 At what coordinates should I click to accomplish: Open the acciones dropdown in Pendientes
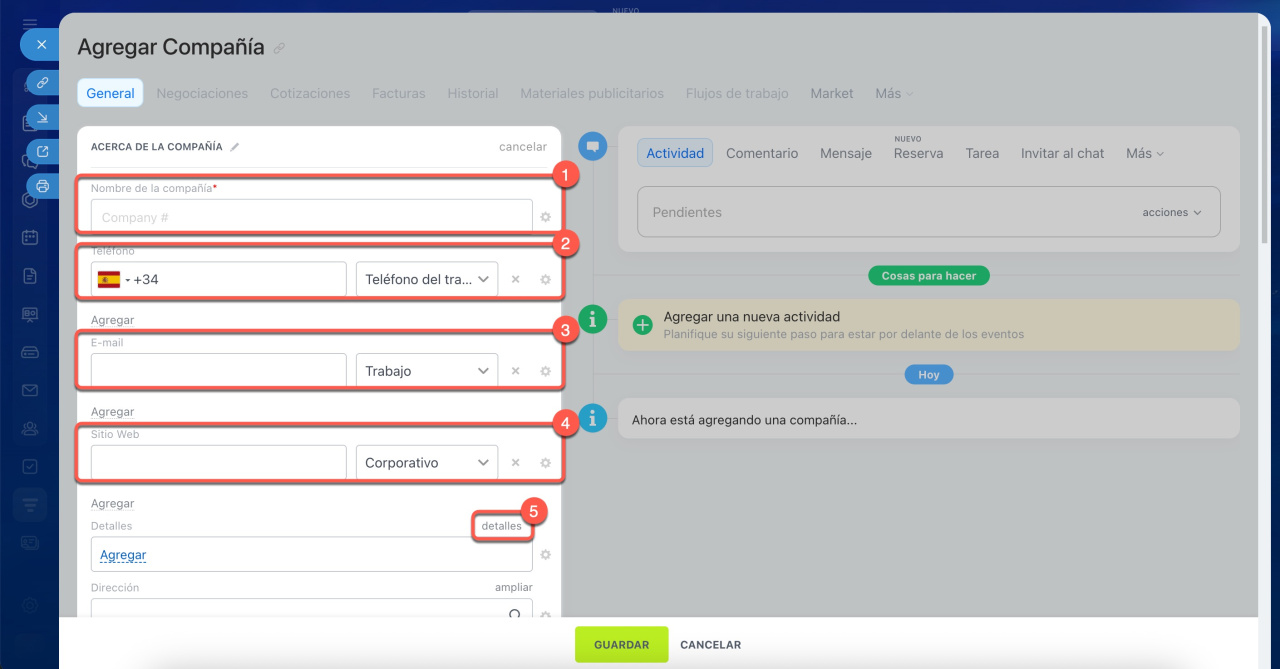[x=1171, y=213]
